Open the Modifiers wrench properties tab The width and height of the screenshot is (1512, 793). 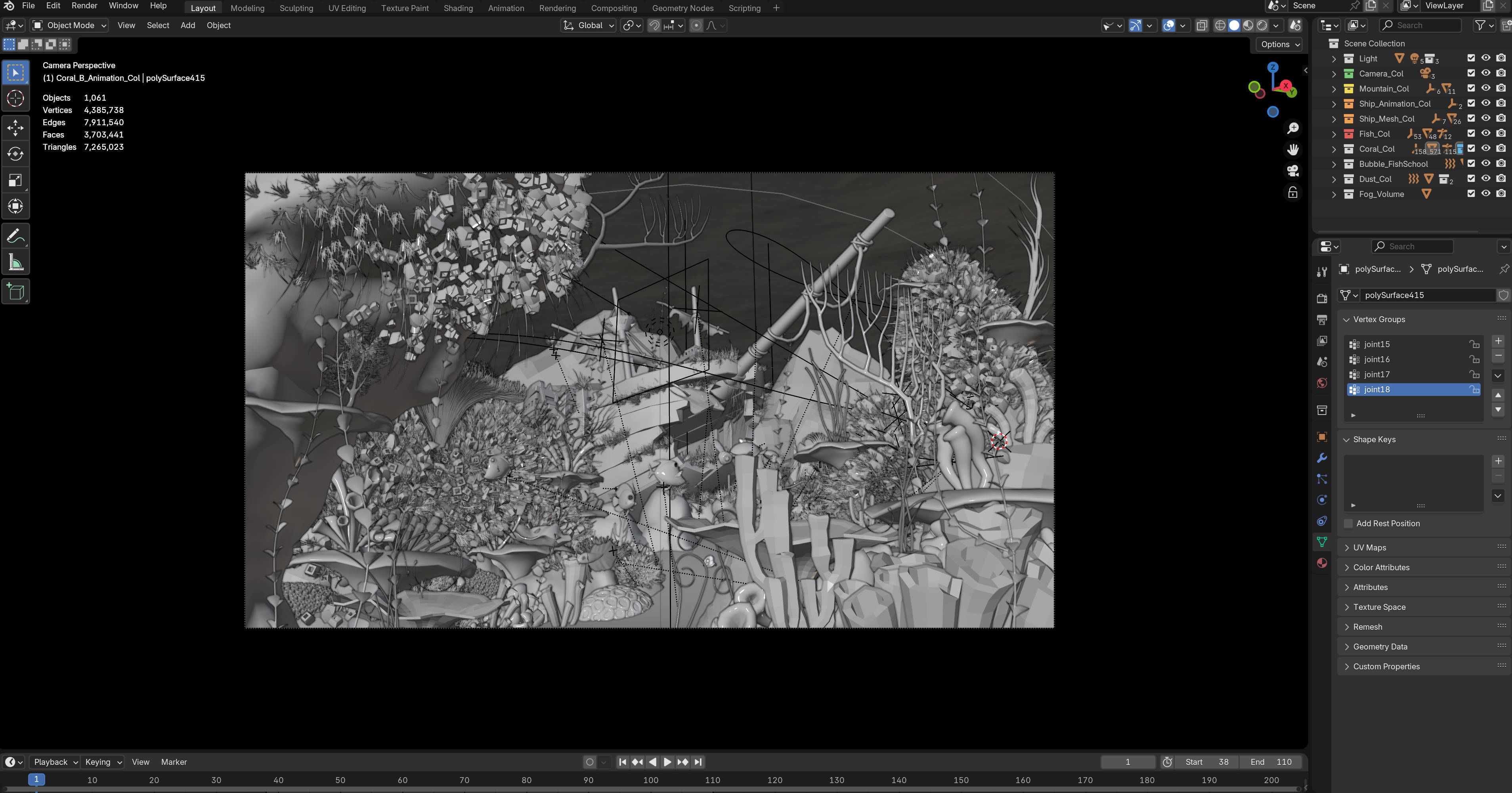pyautogui.click(x=1322, y=458)
